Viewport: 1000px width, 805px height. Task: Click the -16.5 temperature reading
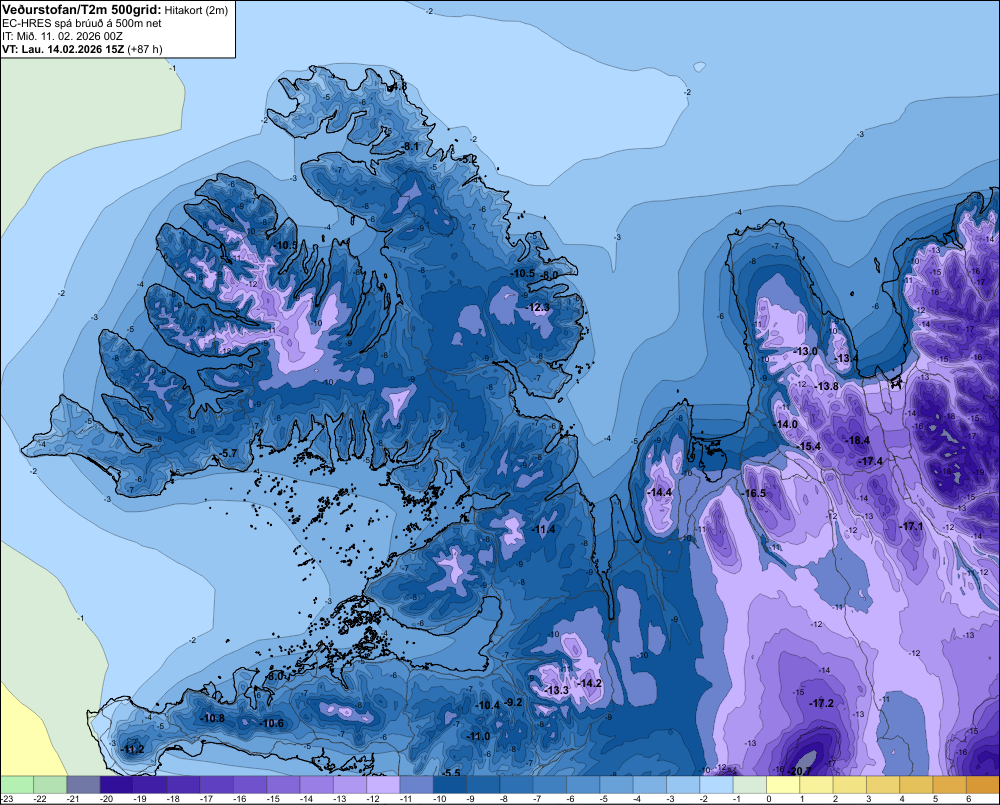[x=754, y=493]
